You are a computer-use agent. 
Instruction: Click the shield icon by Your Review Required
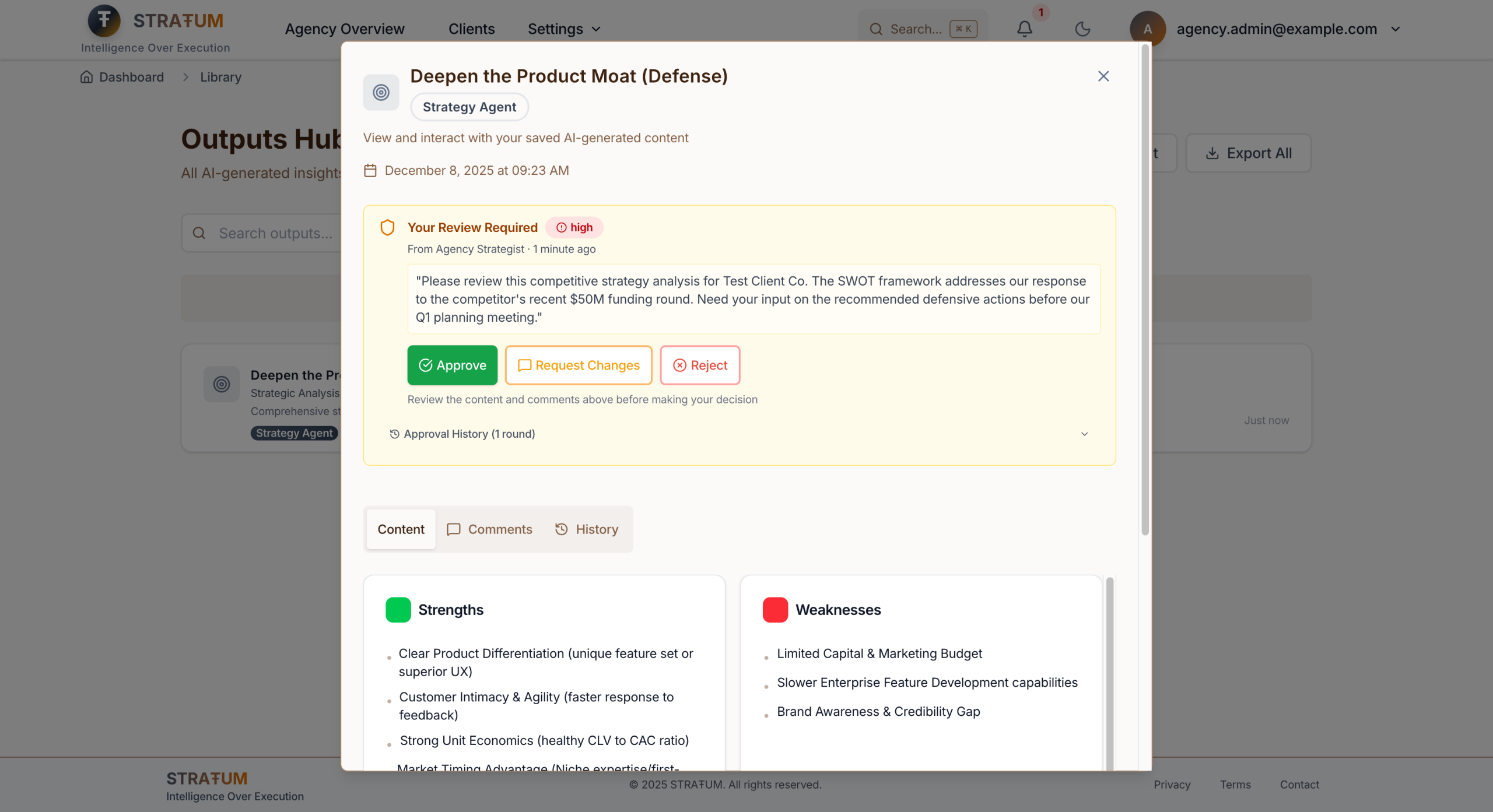click(x=387, y=227)
